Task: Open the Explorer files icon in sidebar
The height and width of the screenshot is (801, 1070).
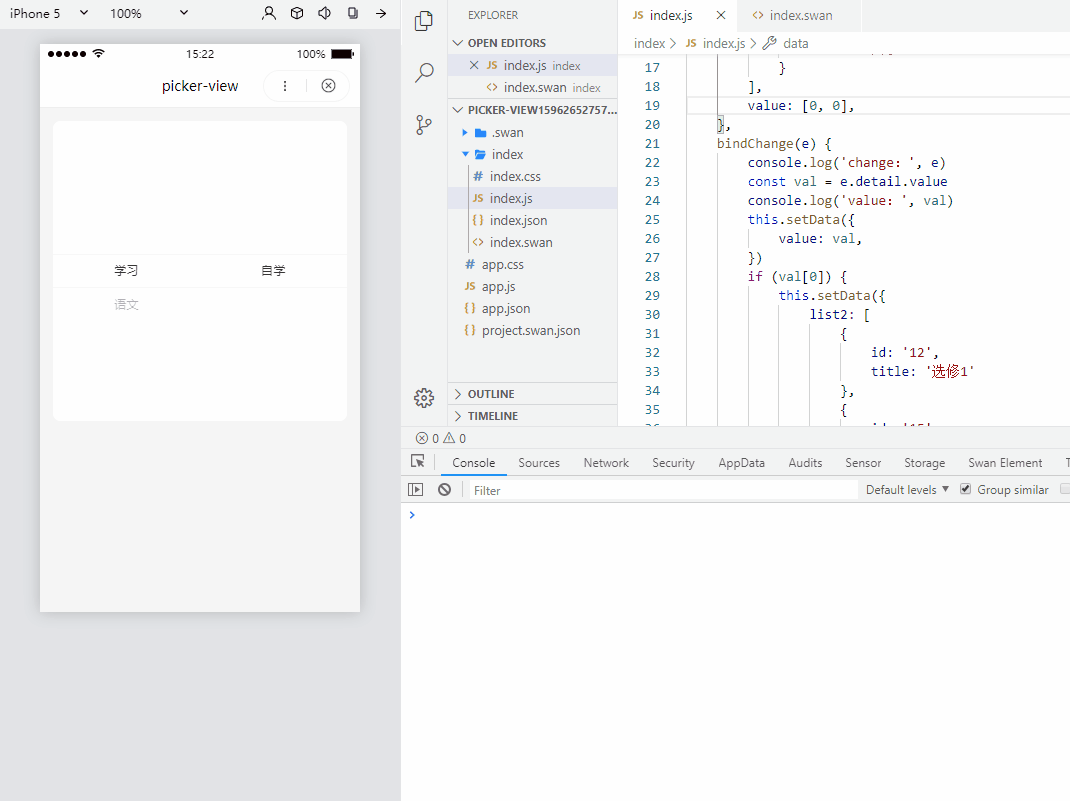Action: pyautogui.click(x=424, y=21)
